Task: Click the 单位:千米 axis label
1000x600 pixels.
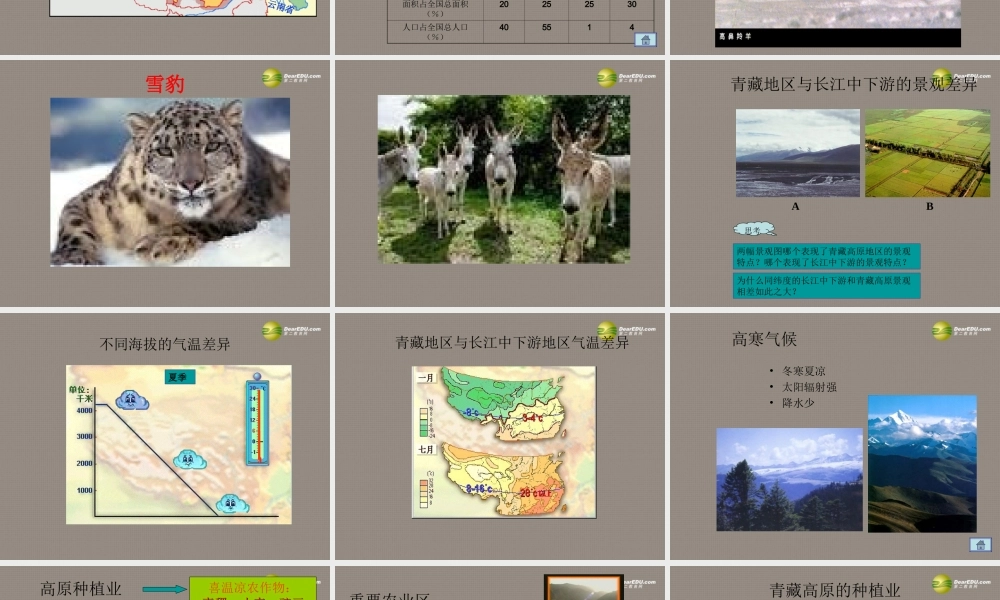Action: pyautogui.click(x=80, y=394)
